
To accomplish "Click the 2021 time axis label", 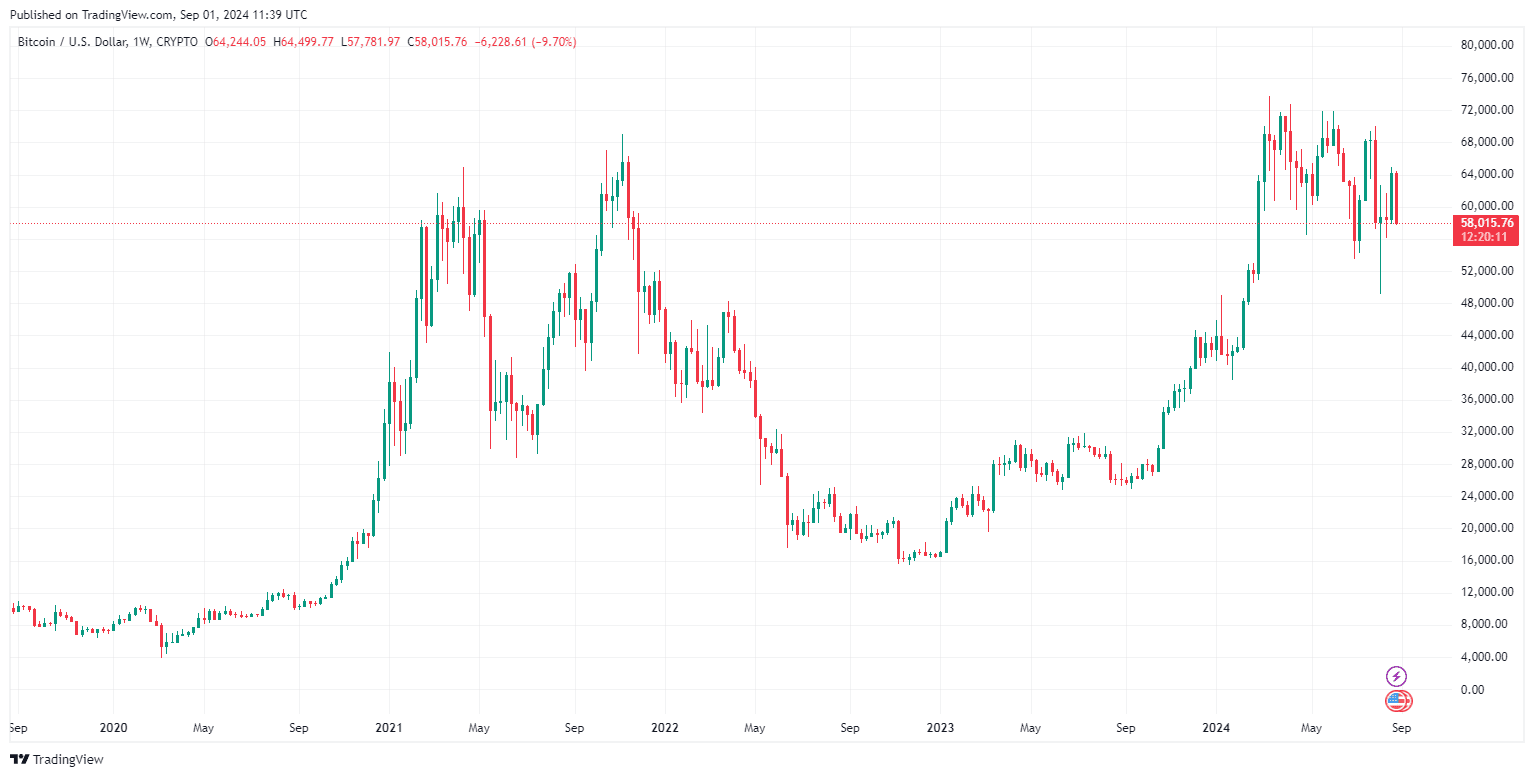I will pos(388,728).
